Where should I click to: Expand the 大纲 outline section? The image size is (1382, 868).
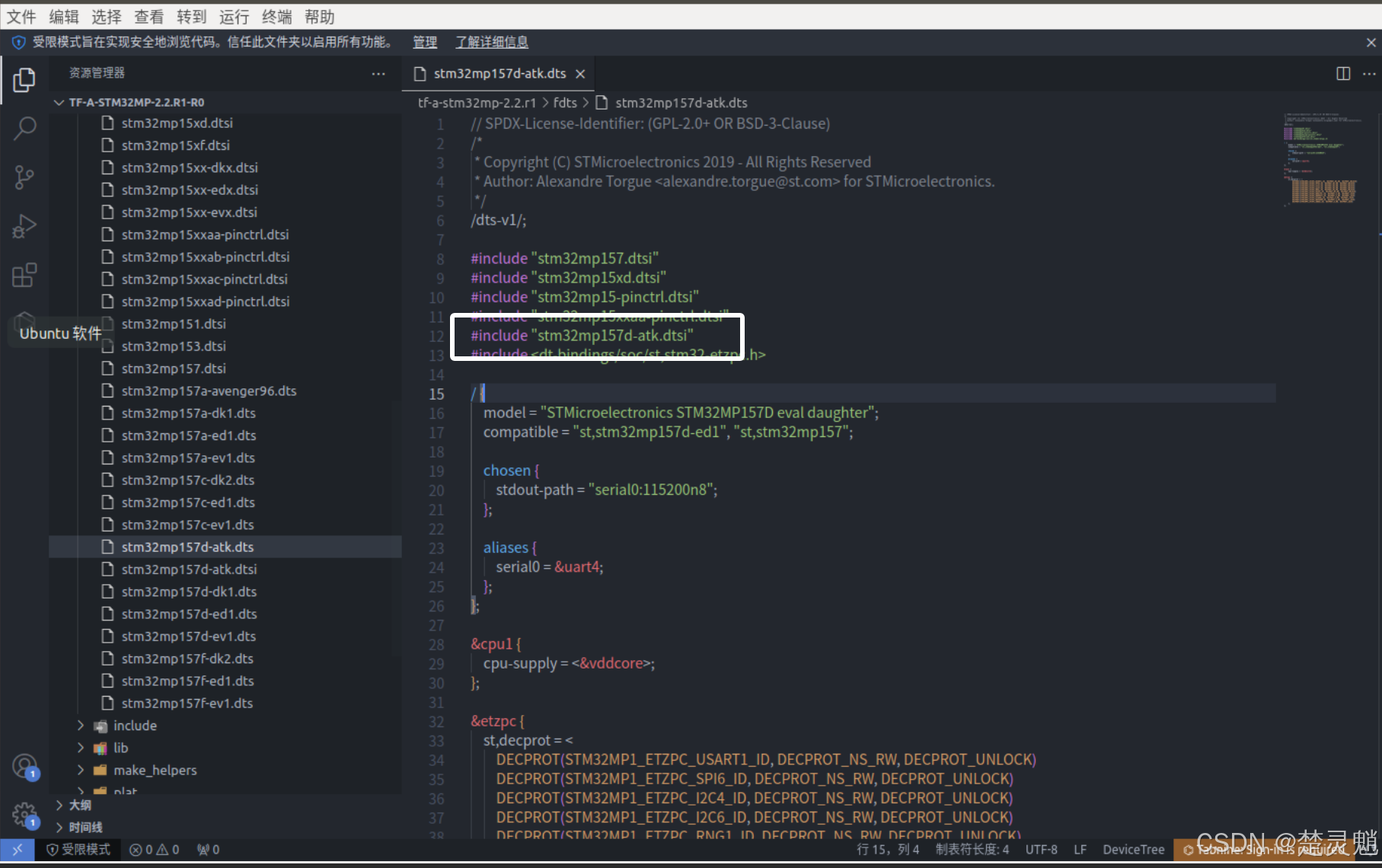pyautogui.click(x=59, y=805)
